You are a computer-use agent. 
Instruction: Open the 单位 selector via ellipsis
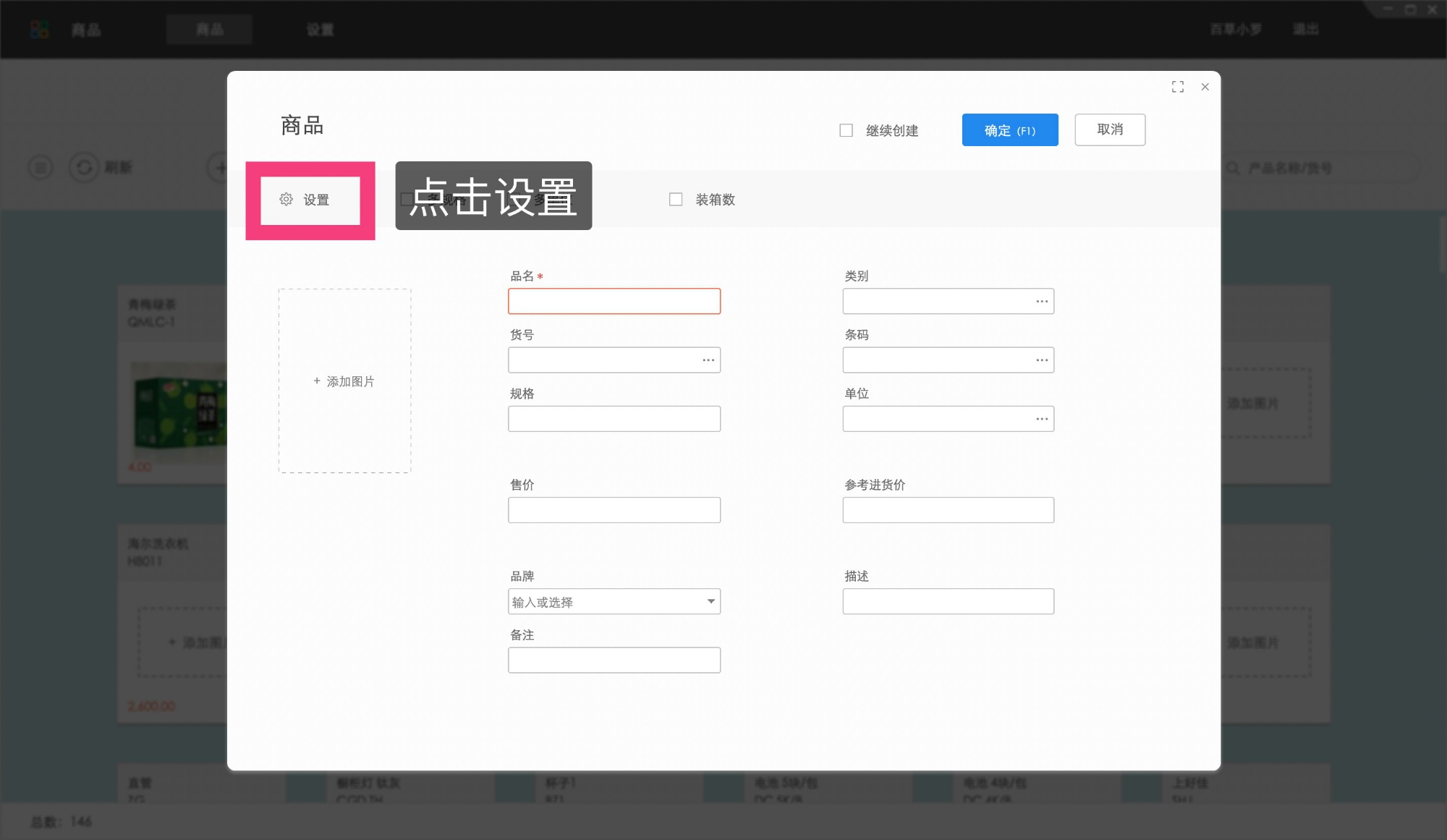tap(1041, 418)
